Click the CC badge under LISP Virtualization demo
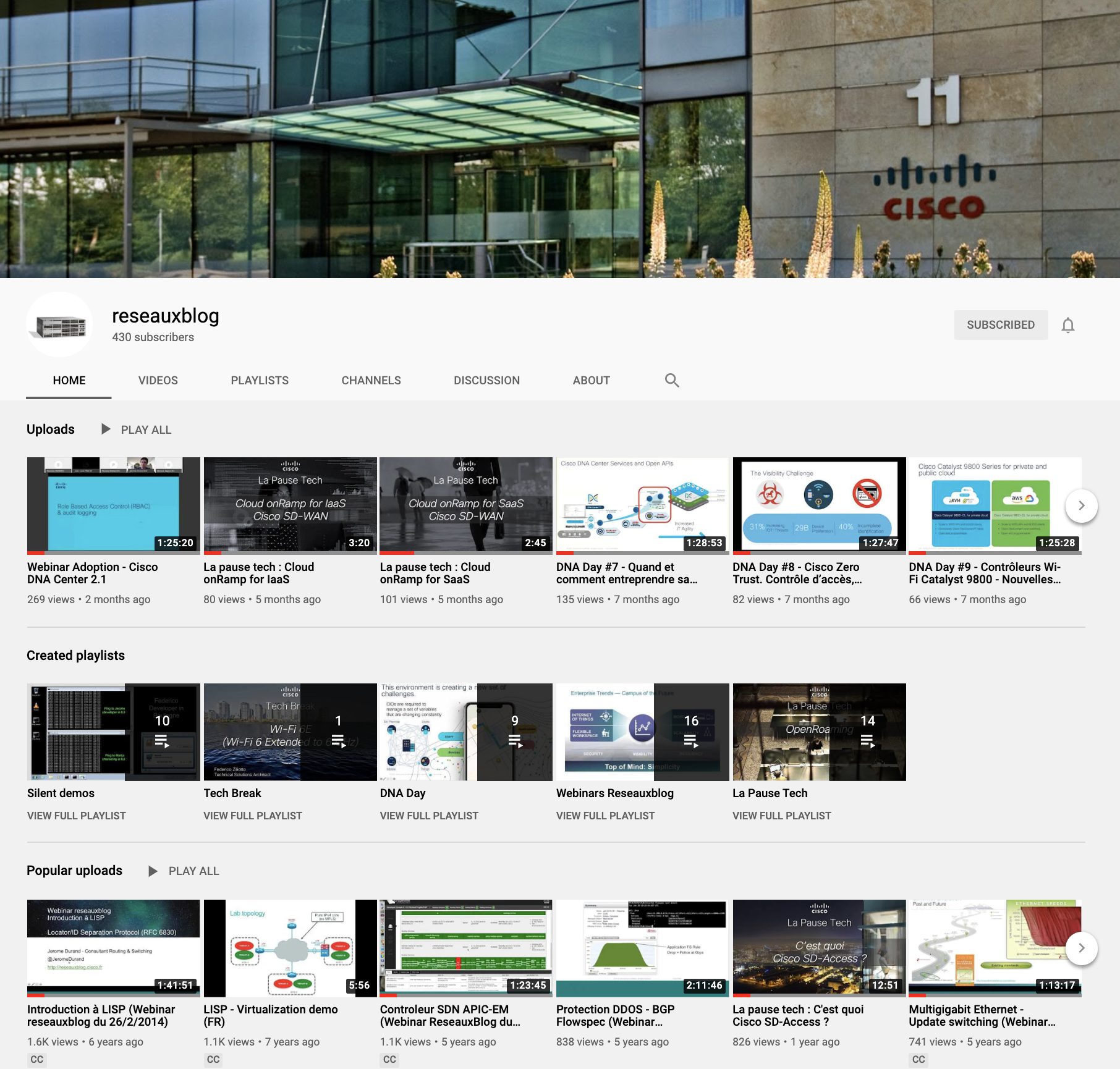 click(x=212, y=1059)
